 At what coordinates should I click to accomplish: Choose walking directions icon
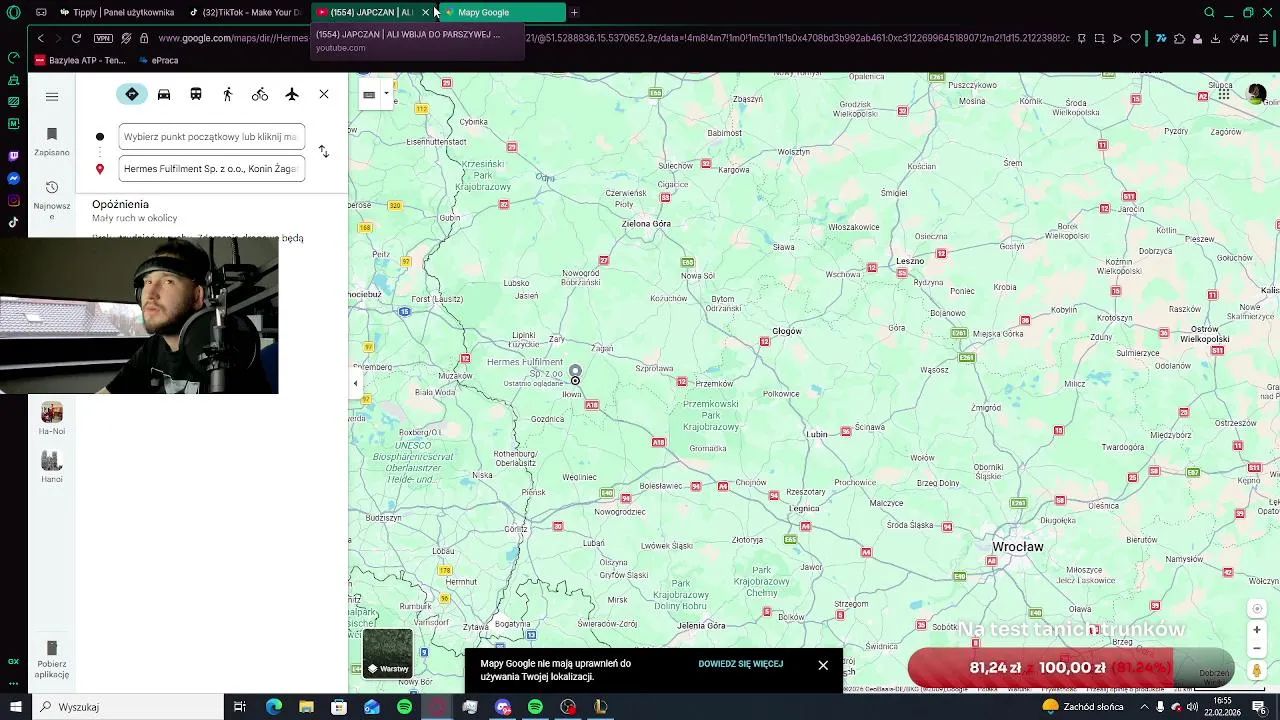228,94
